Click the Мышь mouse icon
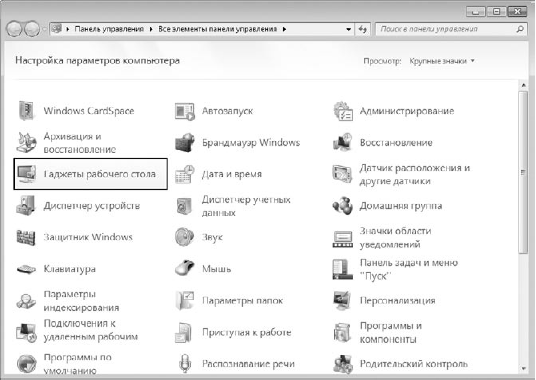This screenshot has height=380, width=536. tap(185, 269)
